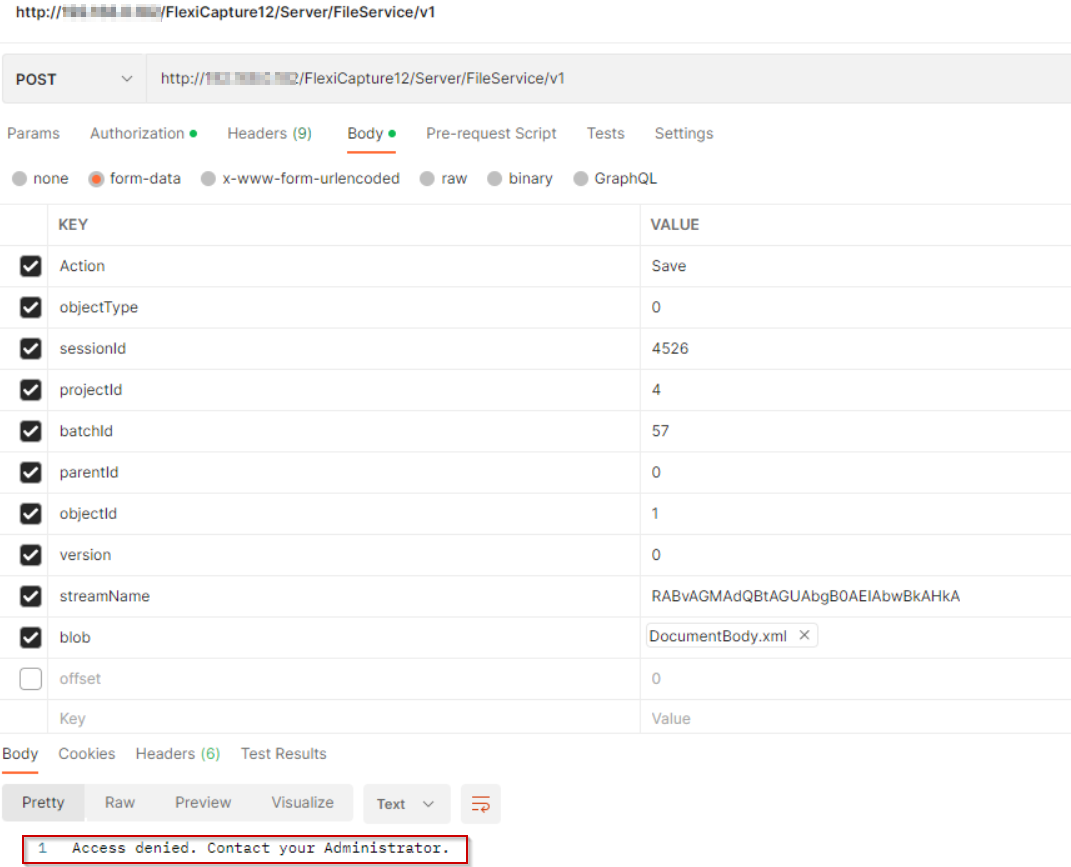Open the Test Results tab

(283, 754)
